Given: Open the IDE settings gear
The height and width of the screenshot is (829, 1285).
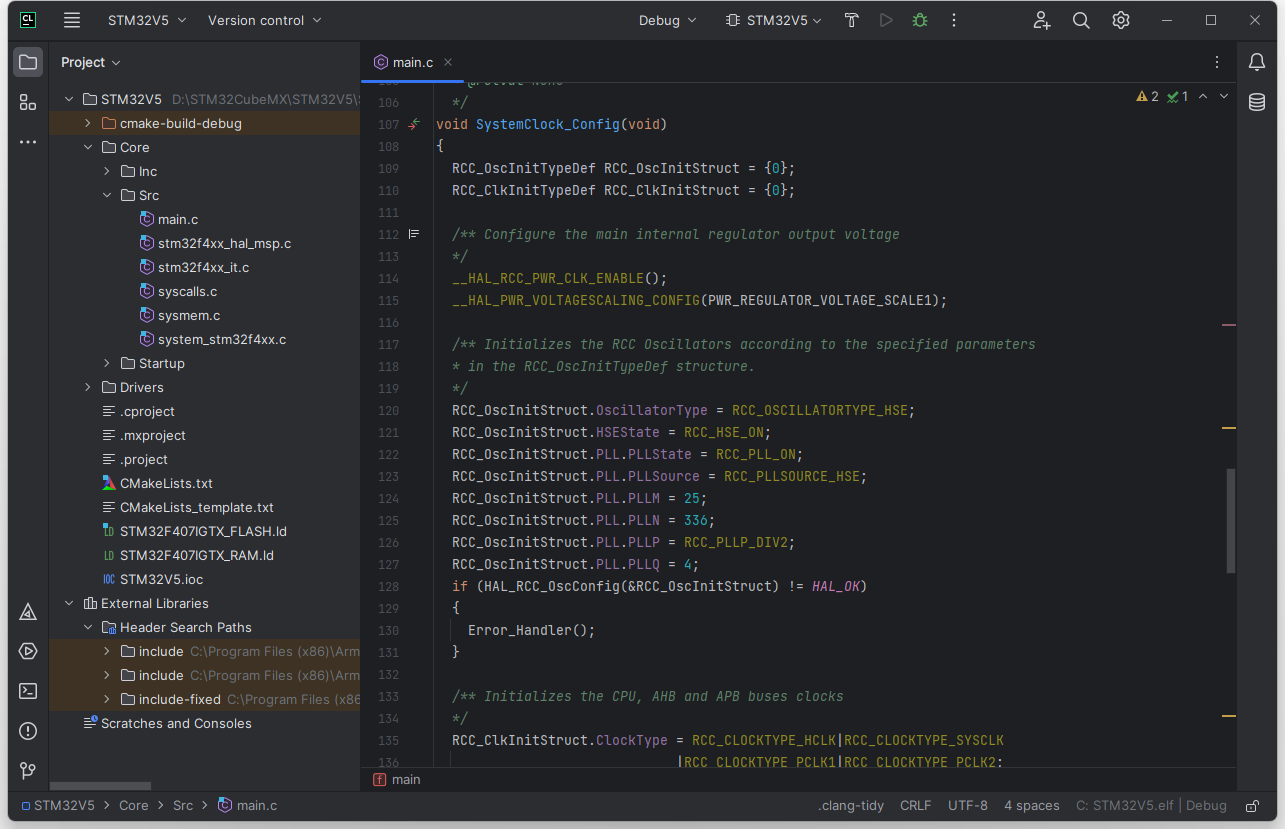Looking at the screenshot, I should tap(1121, 20).
